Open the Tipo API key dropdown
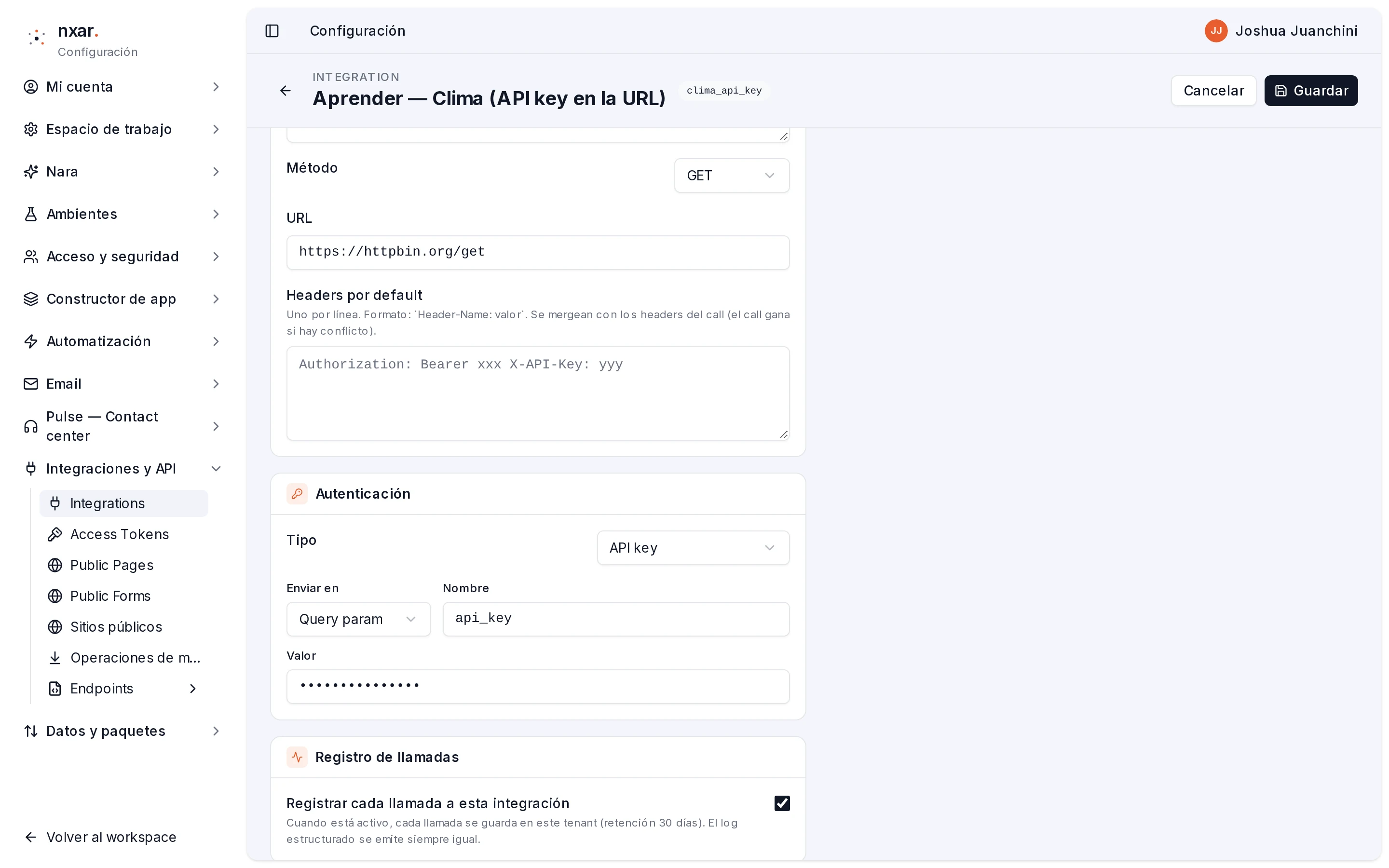1389x868 pixels. pos(693,548)
